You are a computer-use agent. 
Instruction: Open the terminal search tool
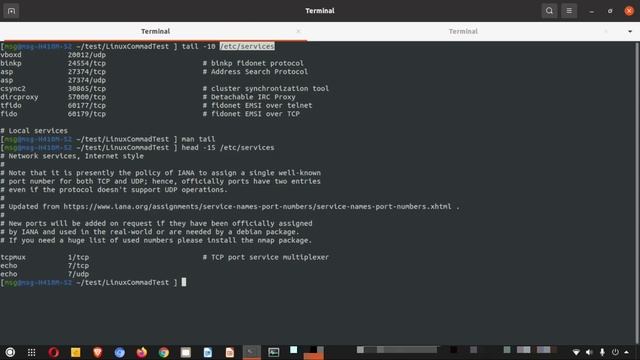[x=549, y=11]
